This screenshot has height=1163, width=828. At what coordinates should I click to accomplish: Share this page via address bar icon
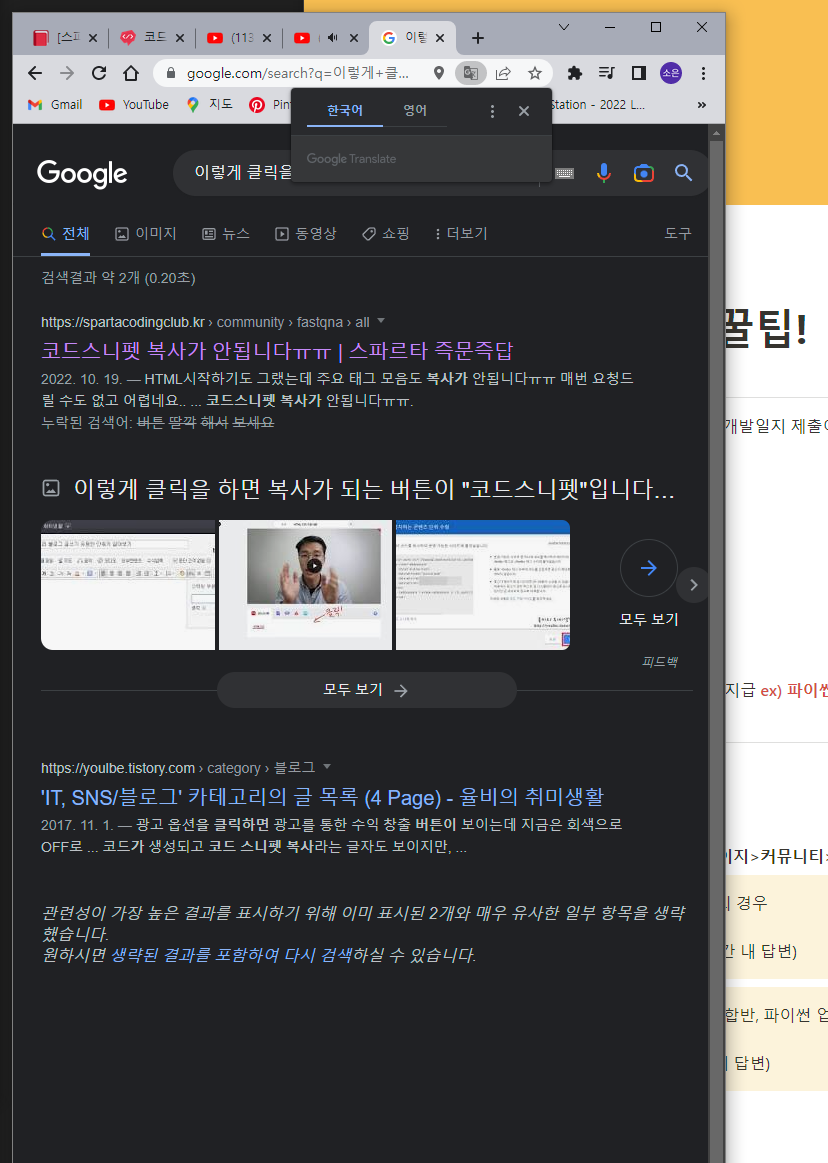(503, 73)
